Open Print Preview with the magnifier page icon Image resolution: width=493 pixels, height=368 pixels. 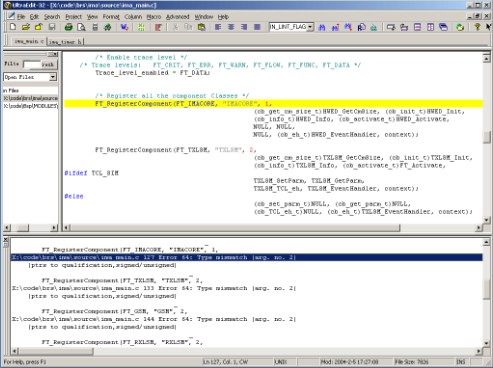81,27
